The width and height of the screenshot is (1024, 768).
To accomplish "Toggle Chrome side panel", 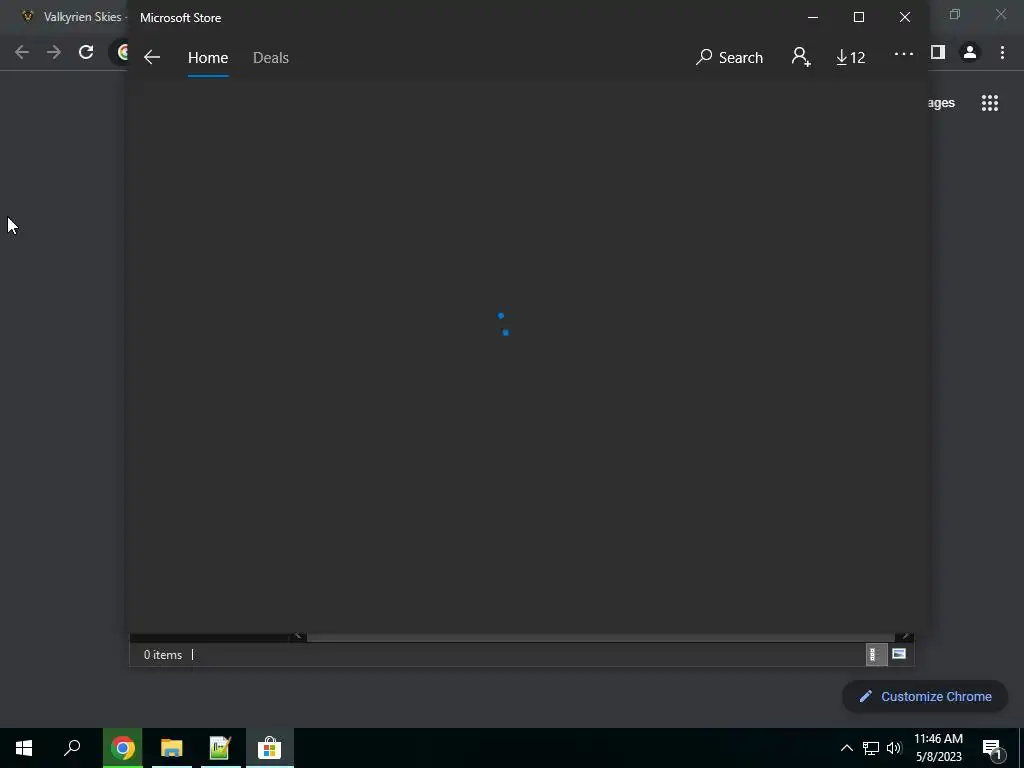I will (x=938, y=52).
